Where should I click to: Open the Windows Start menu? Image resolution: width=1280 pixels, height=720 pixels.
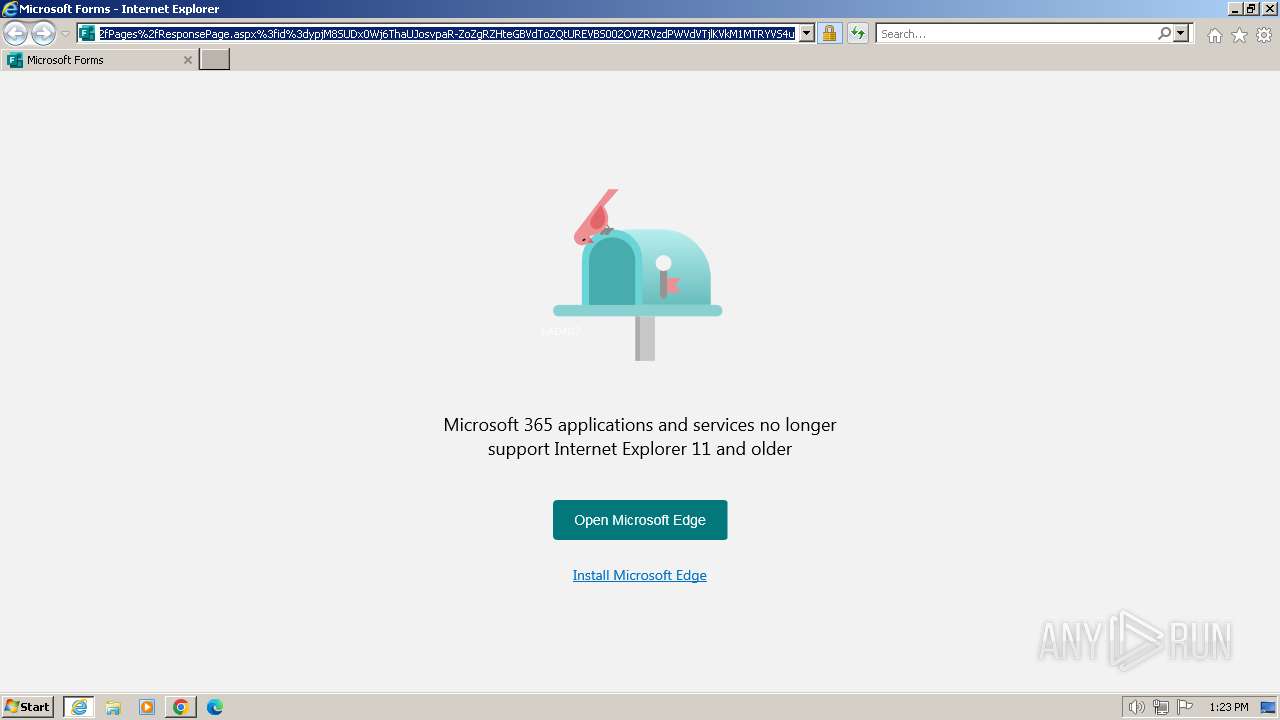point(28,707)
